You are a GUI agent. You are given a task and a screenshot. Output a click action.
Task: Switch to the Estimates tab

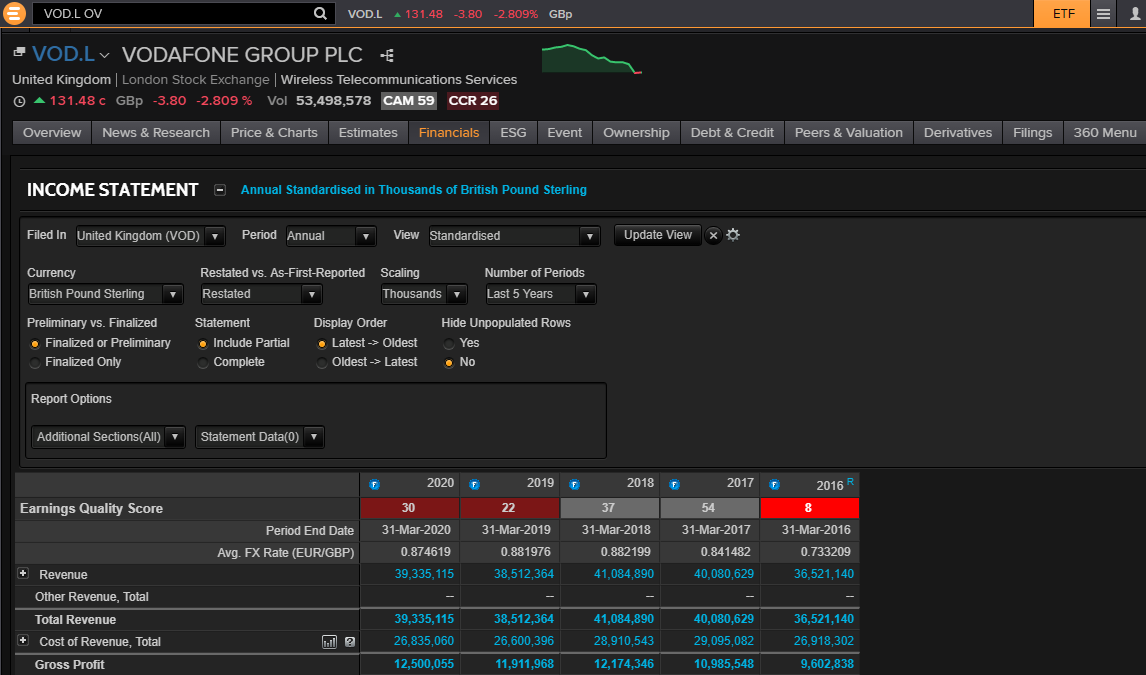click(x=368, y=132)
